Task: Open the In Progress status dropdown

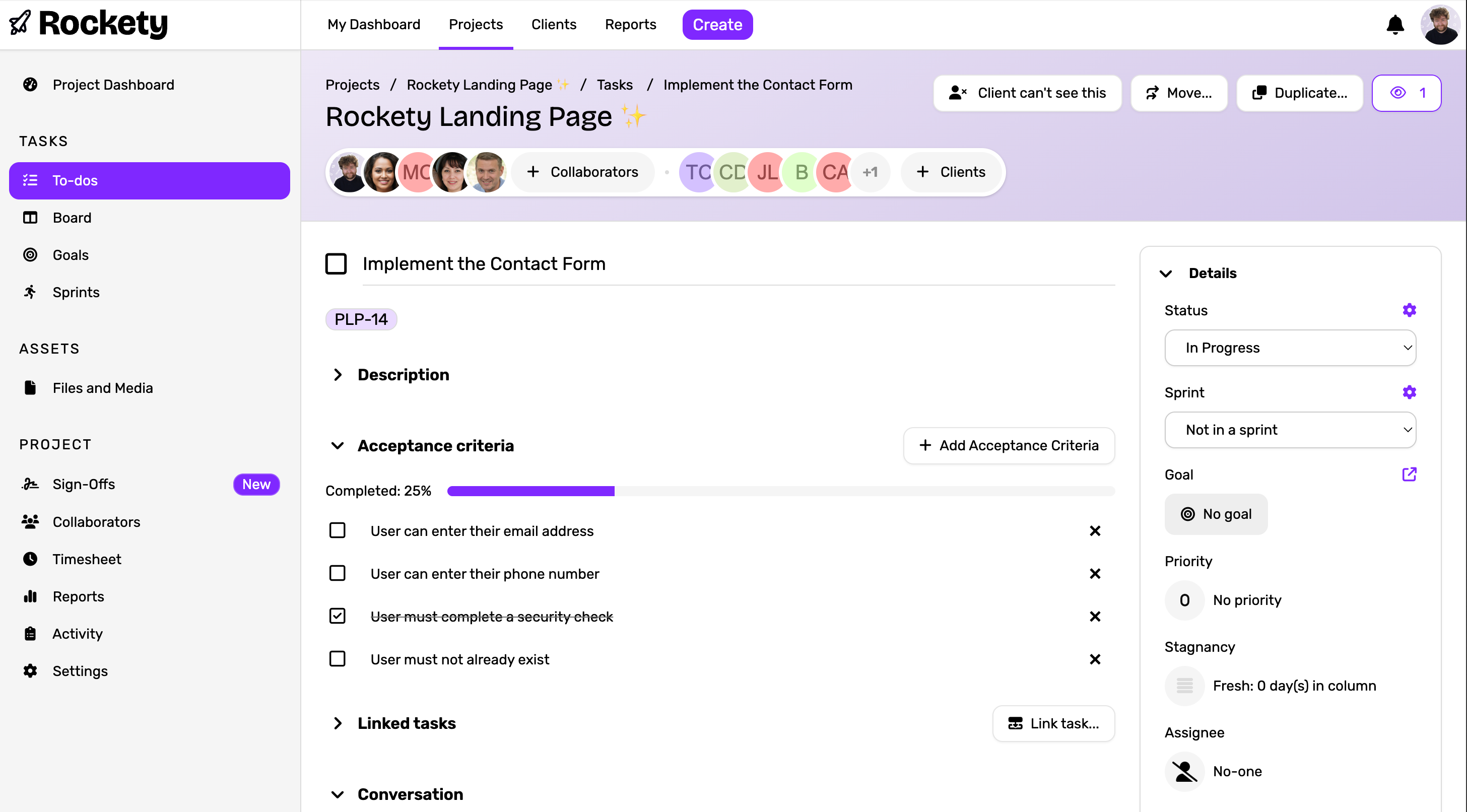Action: pos(1290,348)
